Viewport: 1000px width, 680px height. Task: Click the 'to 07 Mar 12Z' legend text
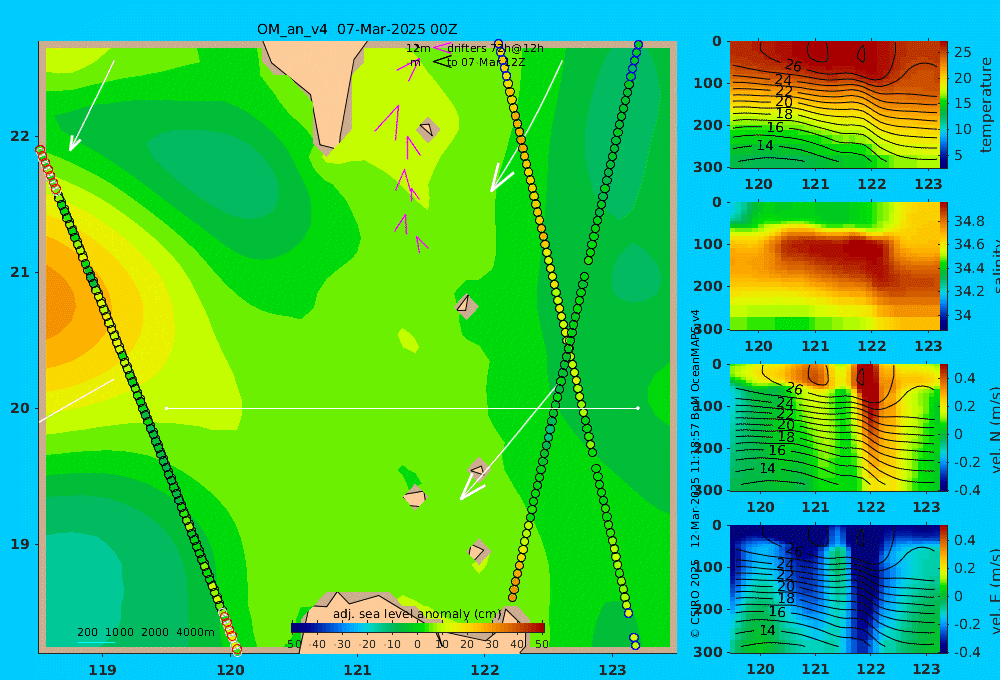485,62
